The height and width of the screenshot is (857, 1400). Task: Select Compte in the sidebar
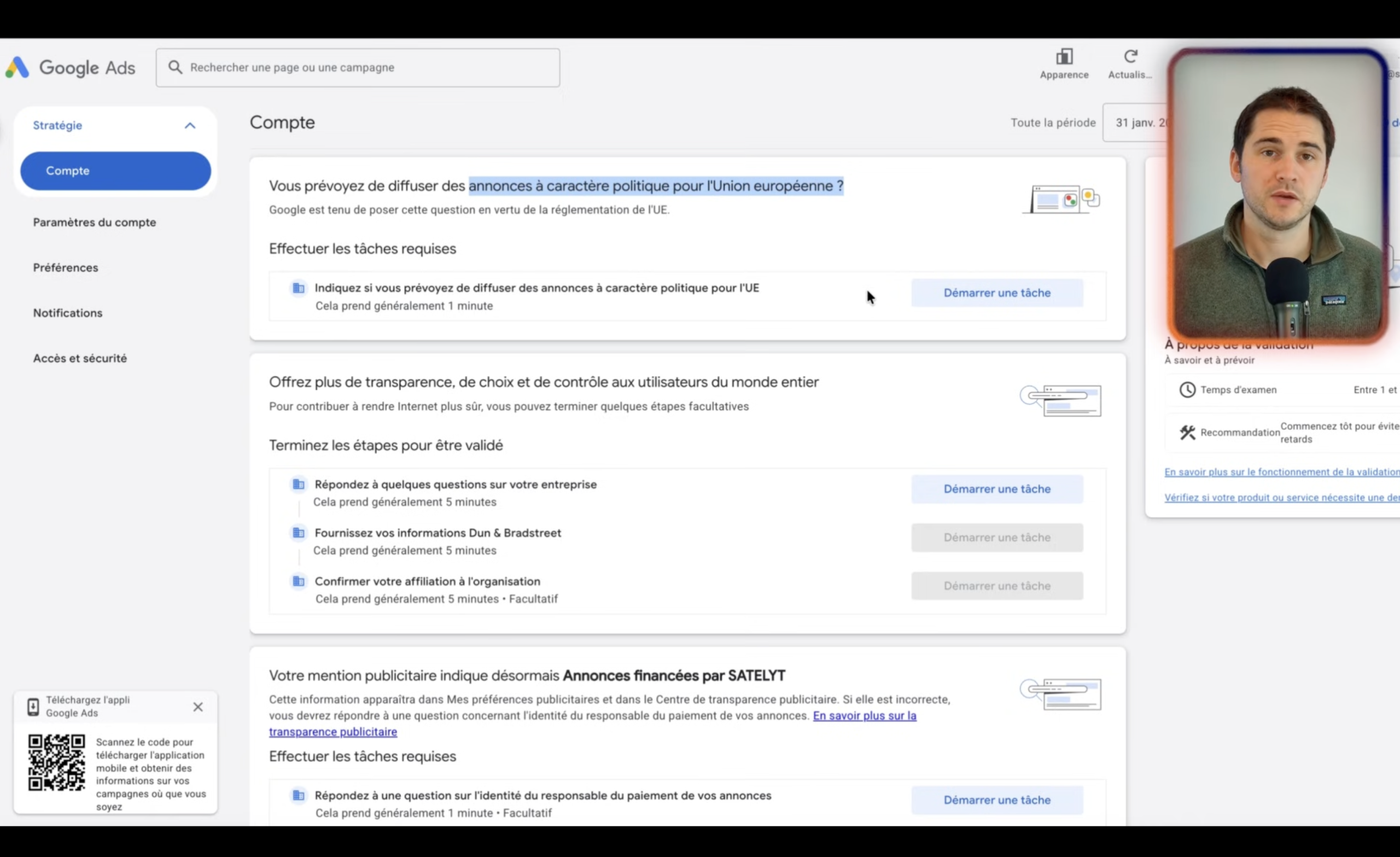coord(116,171)
